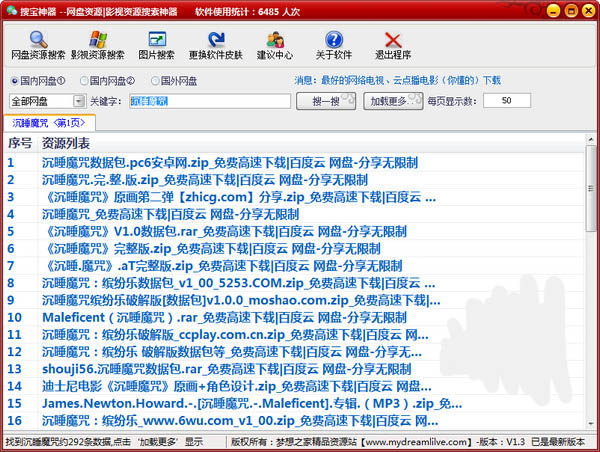The height and width of the screenshot is (452, 600).
Task: Open result 14 迪士尼电影 原画+角色设计.zip
Action: (x=236, y=387)
